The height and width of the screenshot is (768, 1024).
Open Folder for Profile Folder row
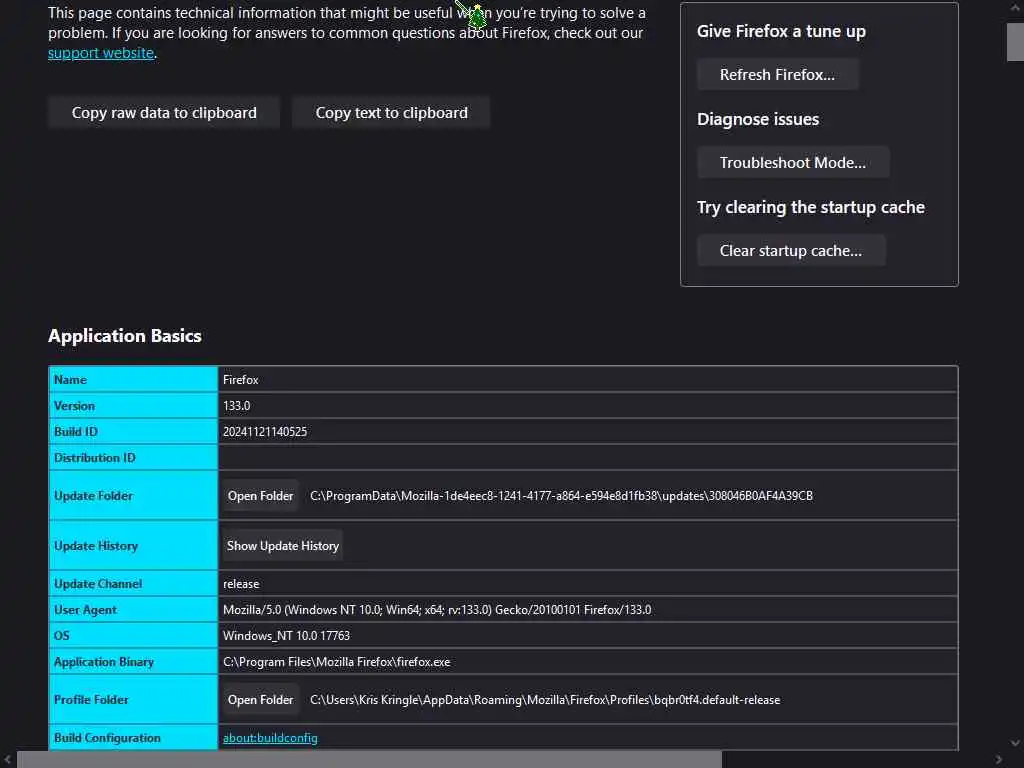(261, 699)
